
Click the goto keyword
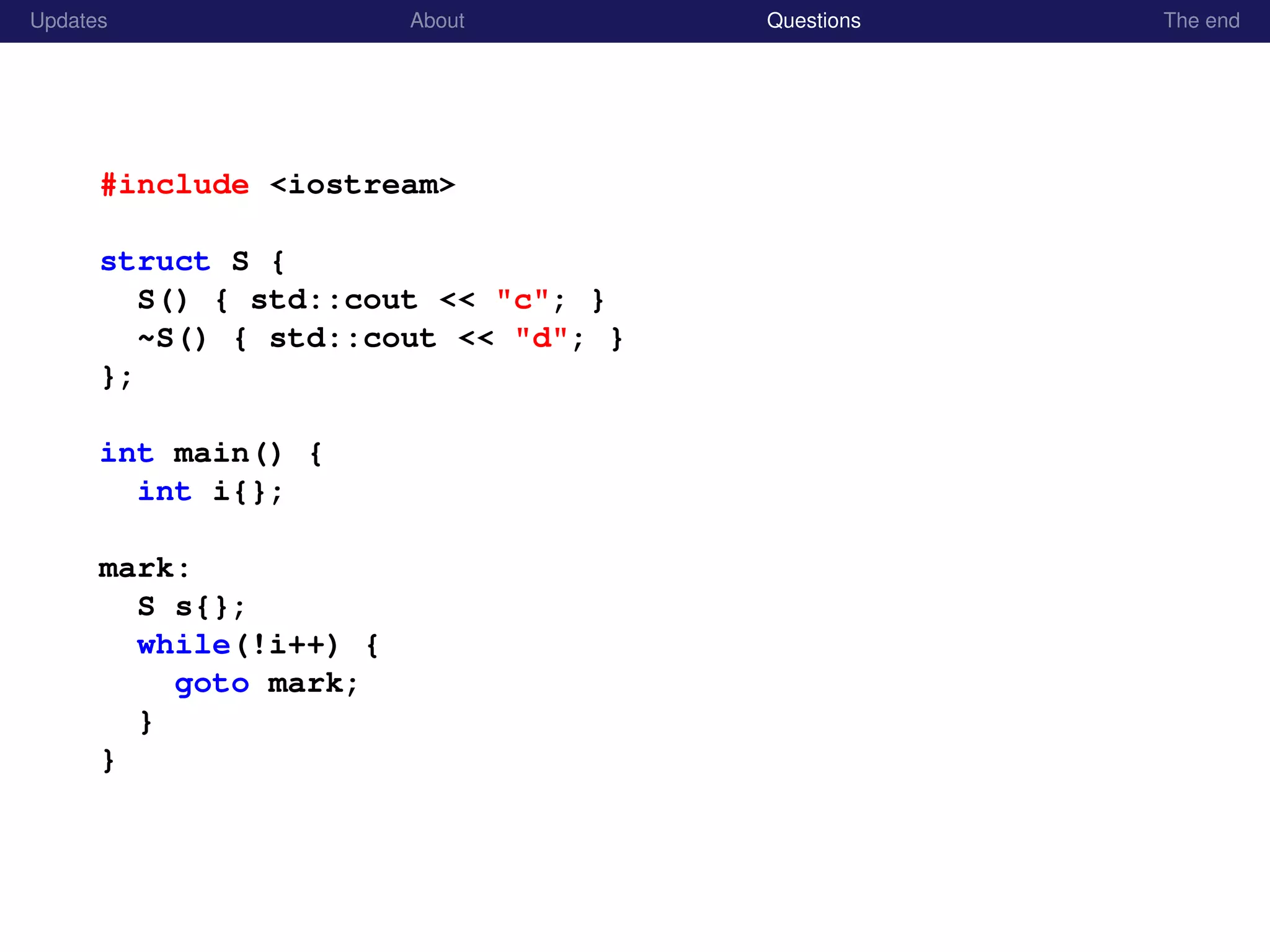(211, 684)
